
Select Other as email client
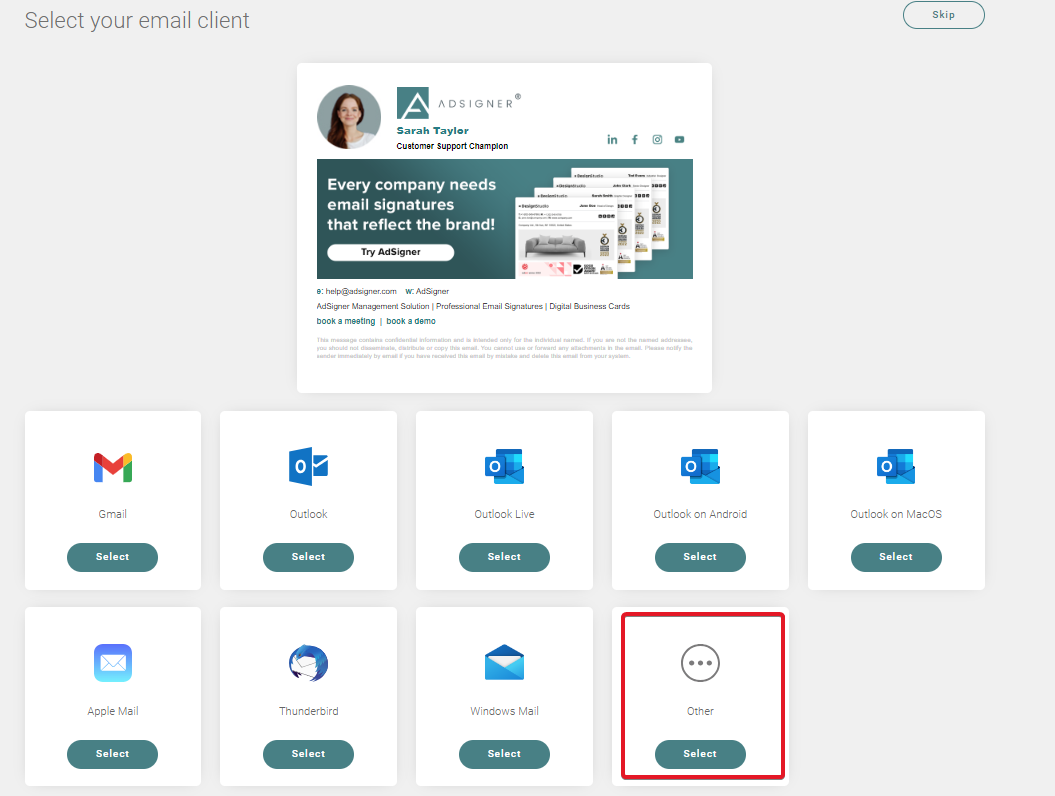(700, 754)
